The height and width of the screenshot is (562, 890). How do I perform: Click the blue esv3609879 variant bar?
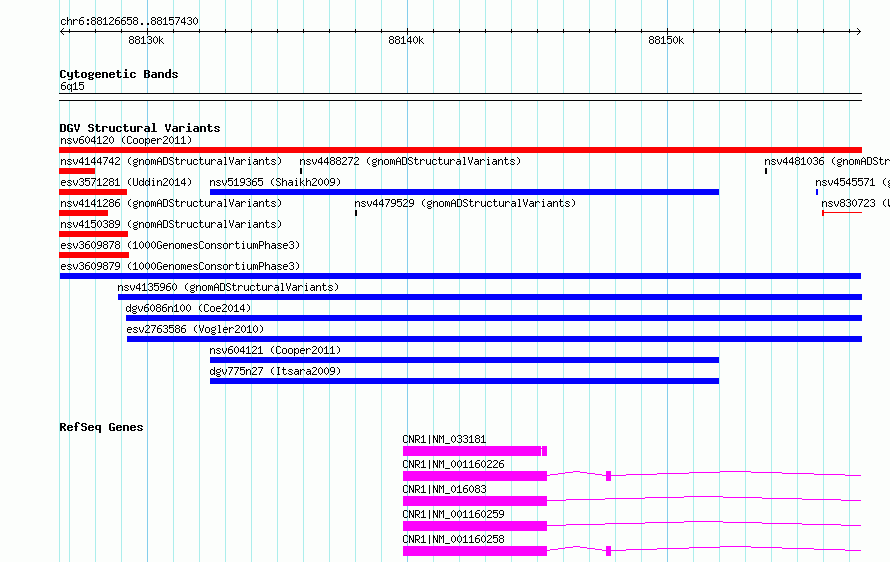460,276
